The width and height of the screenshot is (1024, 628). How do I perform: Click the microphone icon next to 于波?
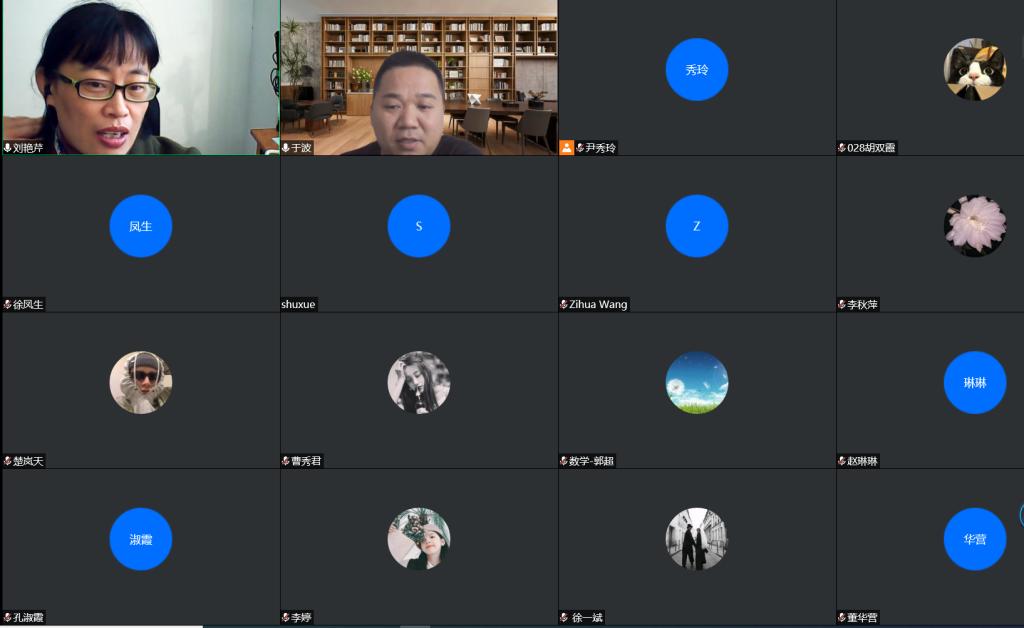click(x=286, y=148)
